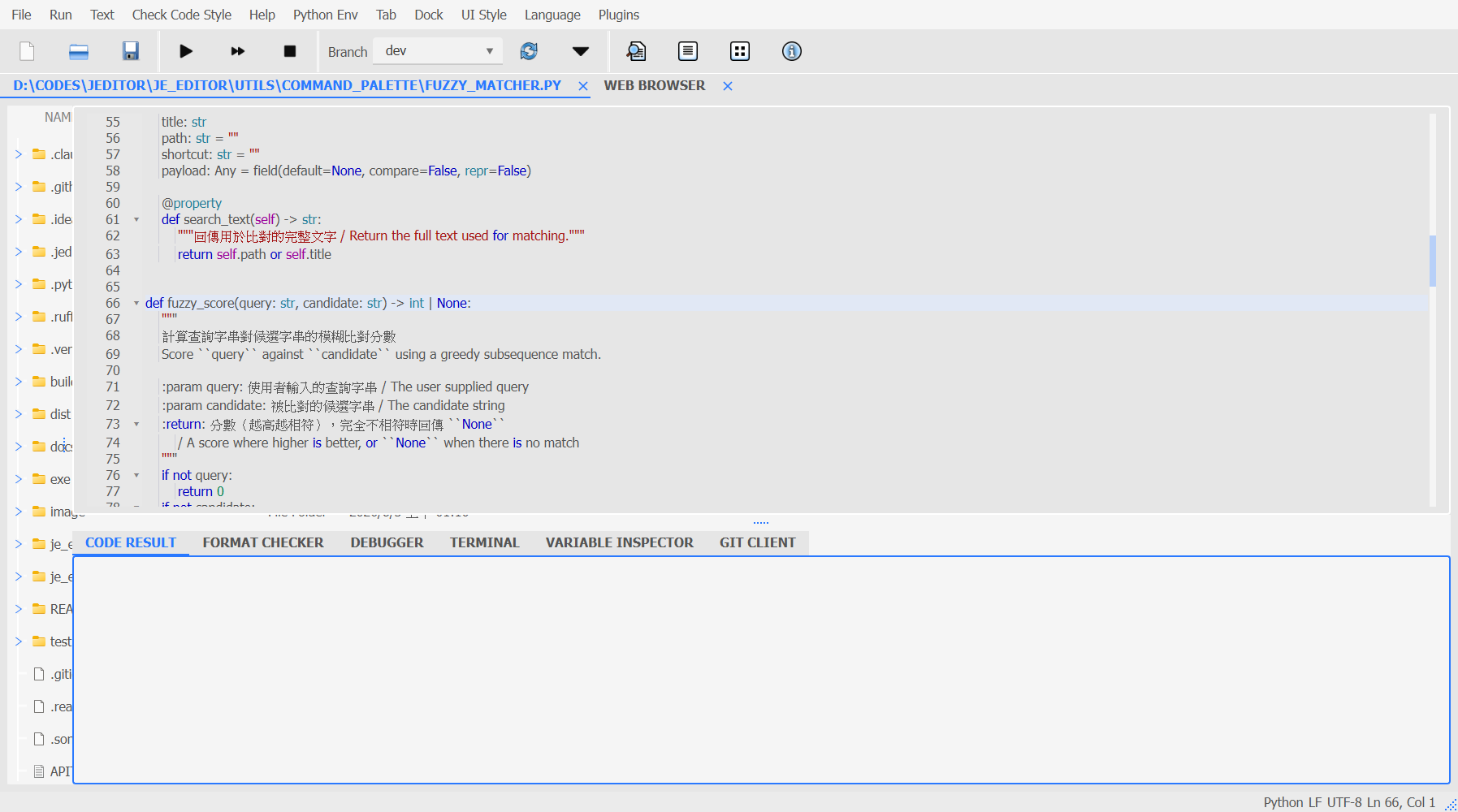Open the Plugins menu
Viewport: 1458px width, 812px height.
pos(619,15)
